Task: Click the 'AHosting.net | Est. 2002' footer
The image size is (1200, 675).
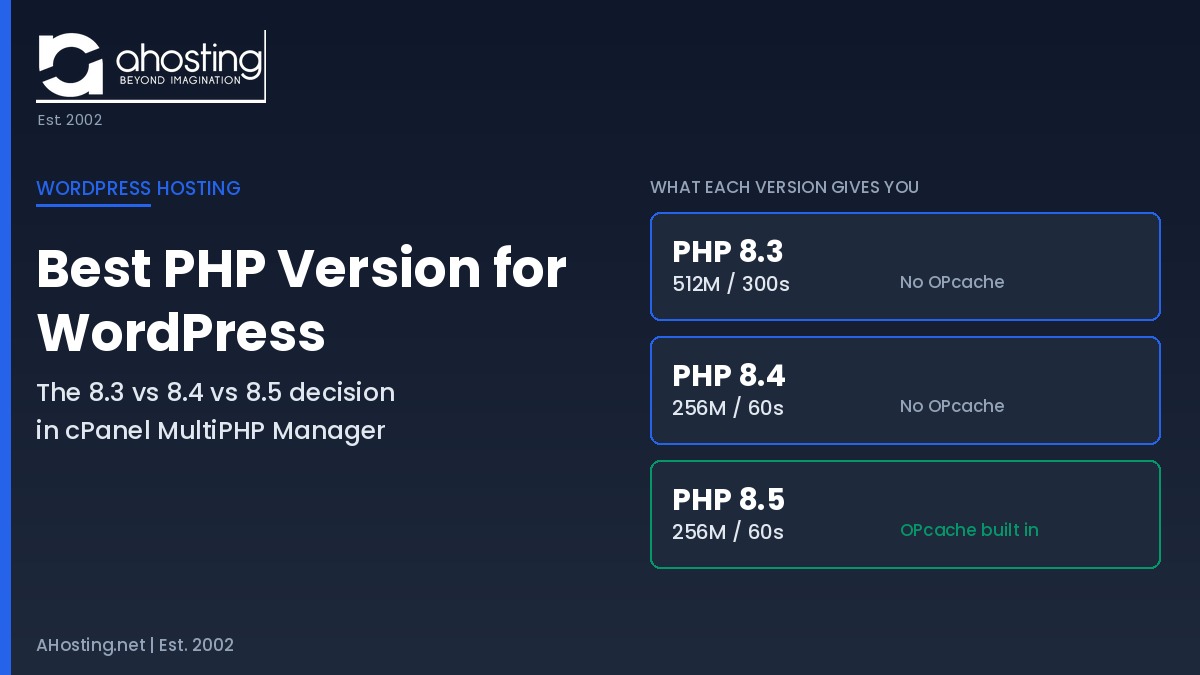Action: pyautogui.click(x=135, y=645)
